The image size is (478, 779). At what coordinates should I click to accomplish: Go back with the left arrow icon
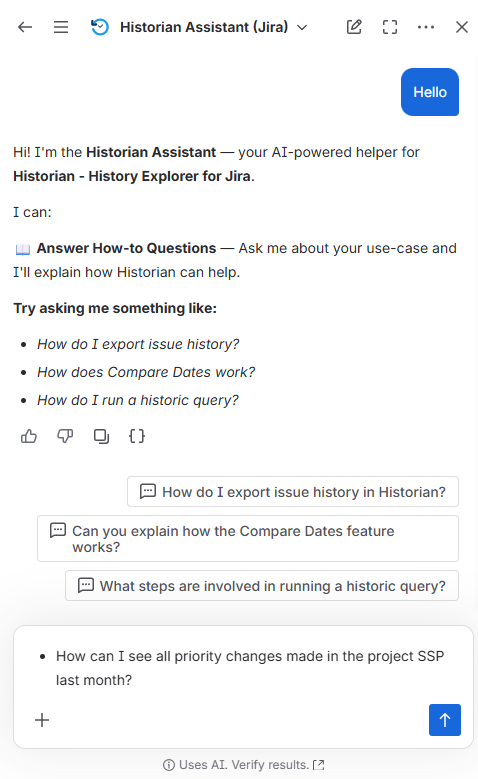(25, 27)
